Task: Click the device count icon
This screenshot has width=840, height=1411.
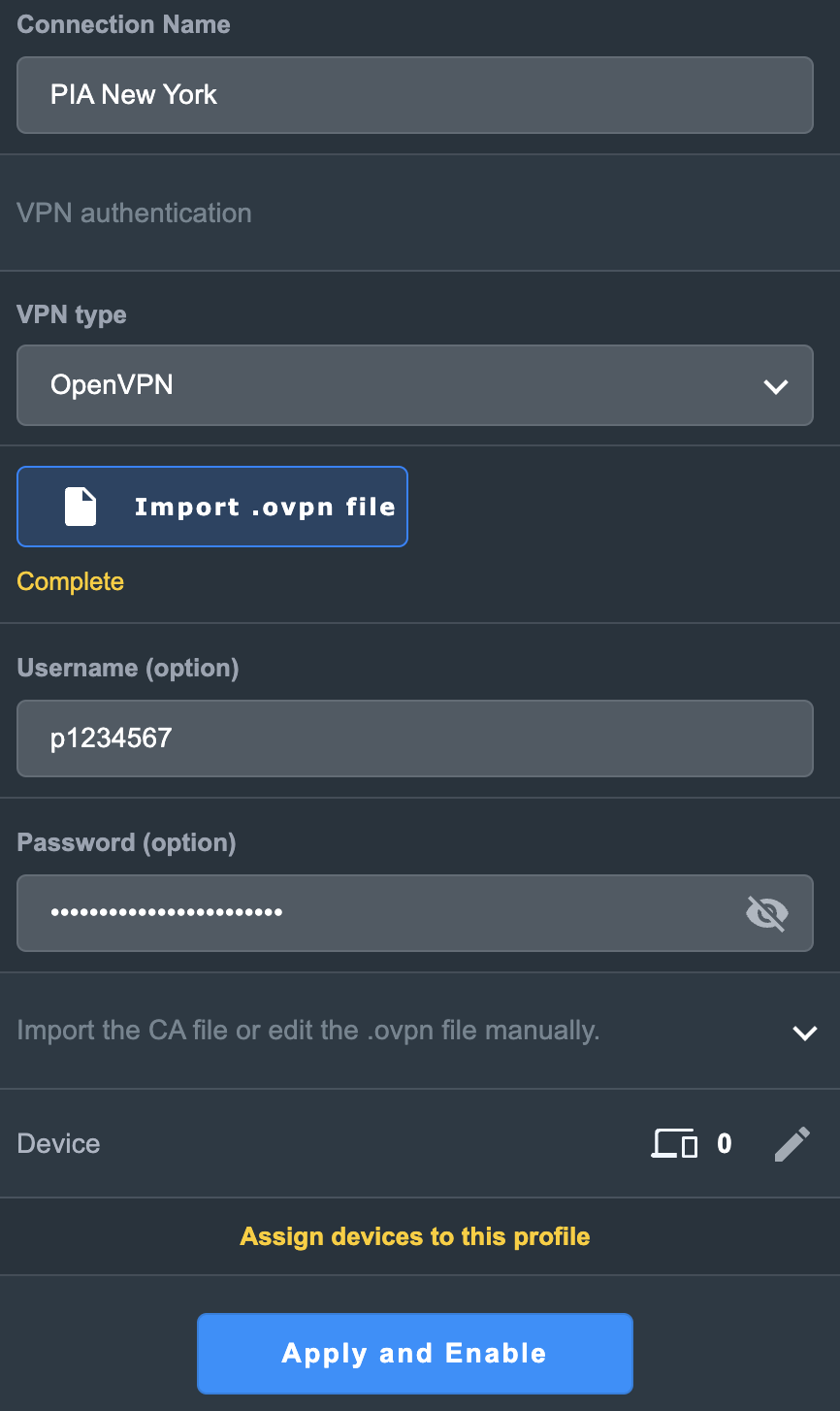Action: 674,1144
